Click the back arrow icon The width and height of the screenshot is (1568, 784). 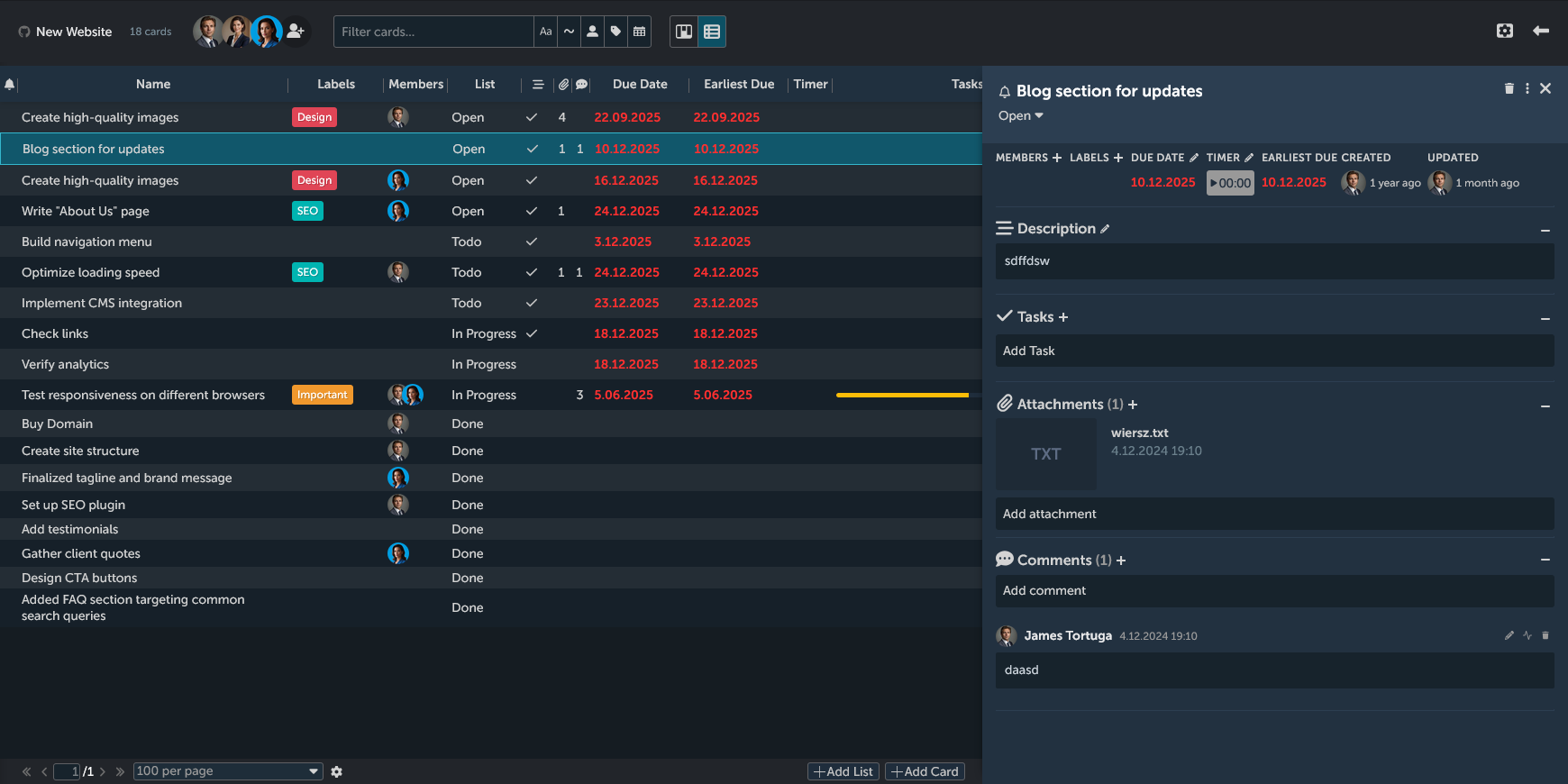click(1541, 31)
